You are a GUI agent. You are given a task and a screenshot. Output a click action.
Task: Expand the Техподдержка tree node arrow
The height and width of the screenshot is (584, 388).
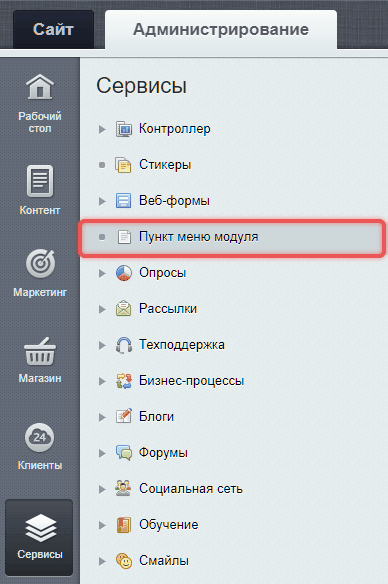pos(102,345)
